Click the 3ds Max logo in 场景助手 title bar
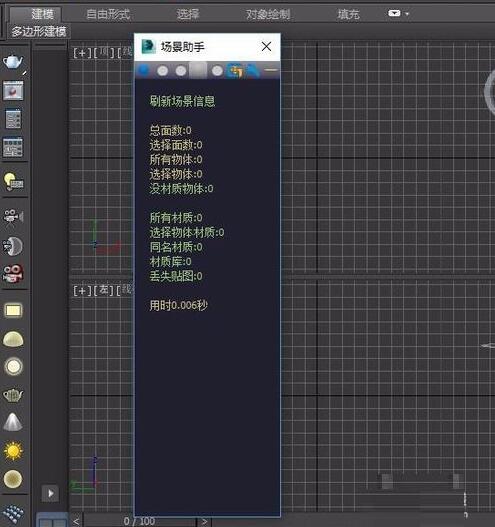Viewport: 495px width, 527px height. coord(148,47)
